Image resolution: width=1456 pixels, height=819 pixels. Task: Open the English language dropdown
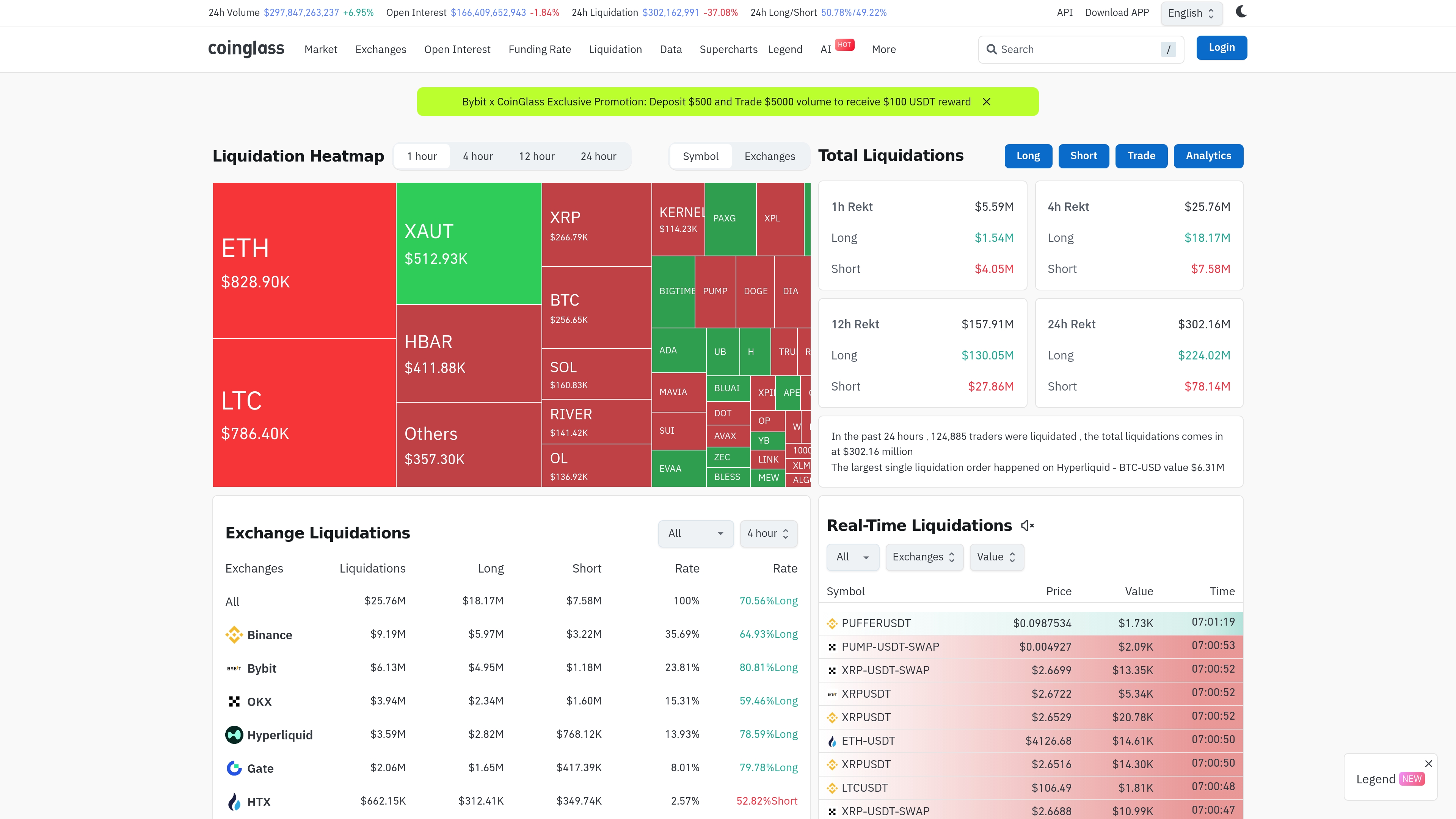(x=1191, y=13)
